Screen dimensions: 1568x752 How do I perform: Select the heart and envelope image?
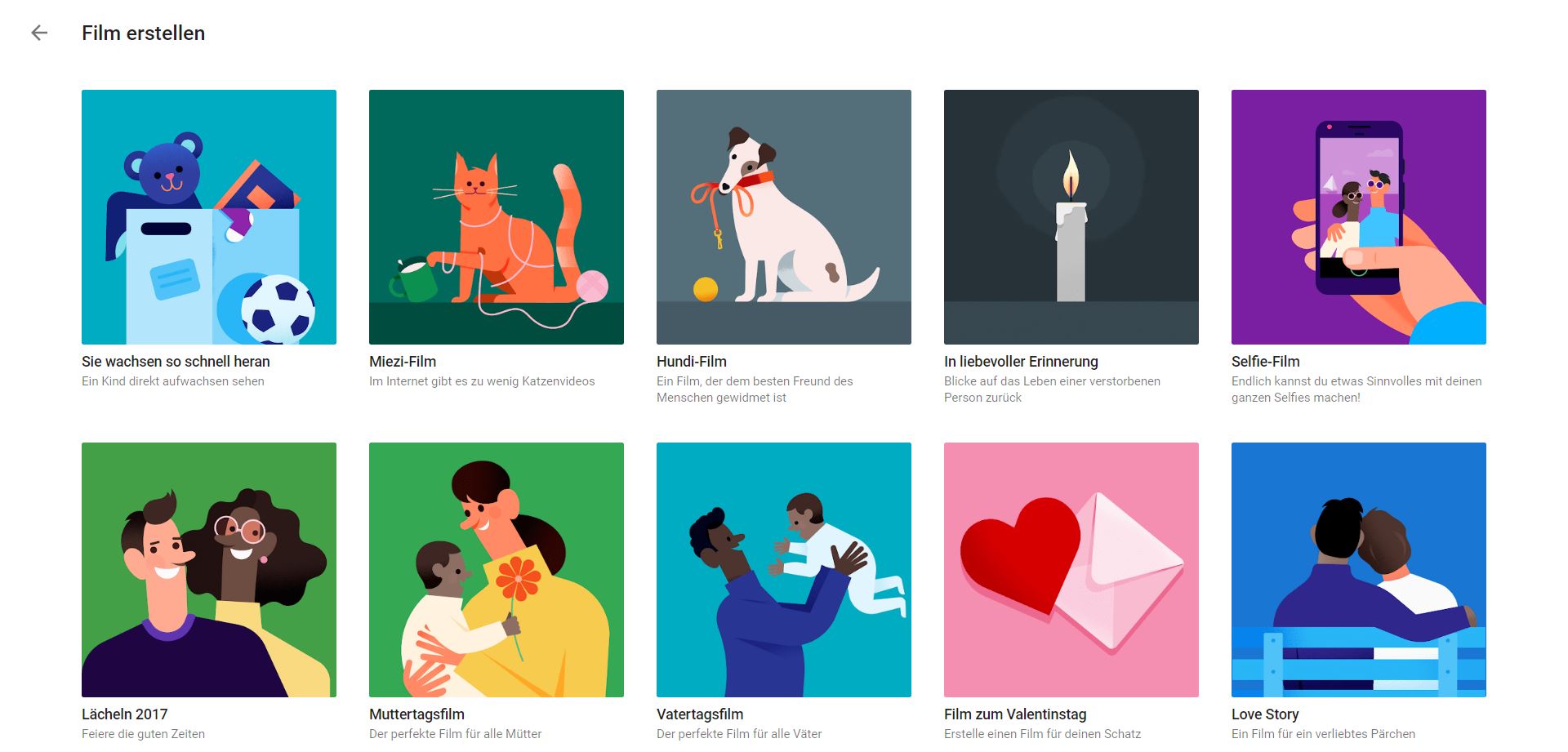1071,570
